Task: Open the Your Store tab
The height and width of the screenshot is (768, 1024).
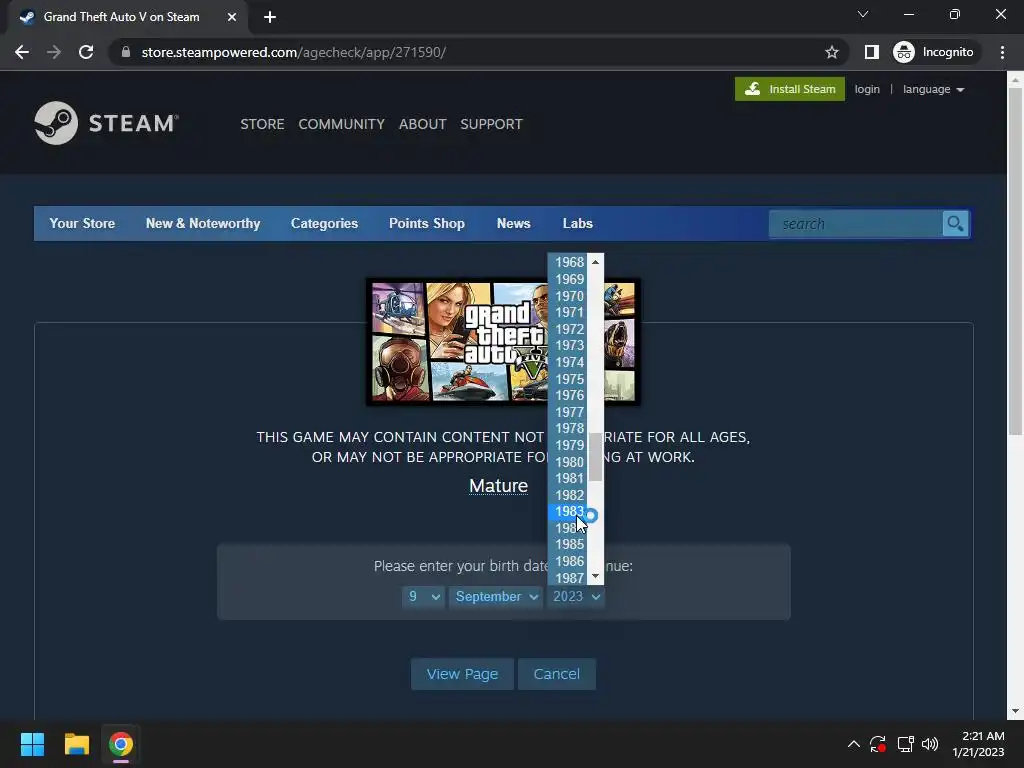Action: pyautogui.click(x=82, y=223)
